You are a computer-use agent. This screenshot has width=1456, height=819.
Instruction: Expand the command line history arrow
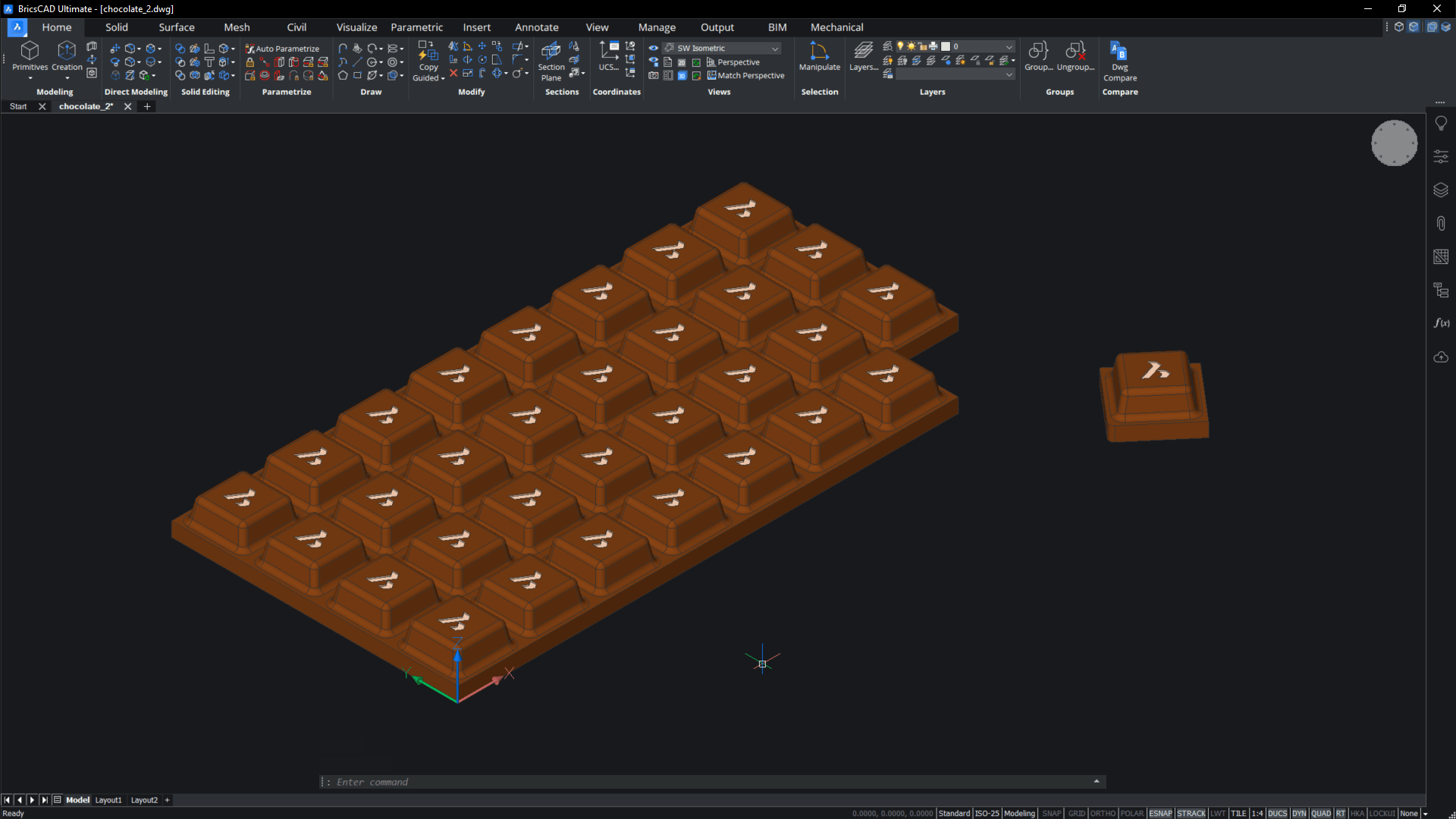pyautogui.click(x=1097, y=781)
